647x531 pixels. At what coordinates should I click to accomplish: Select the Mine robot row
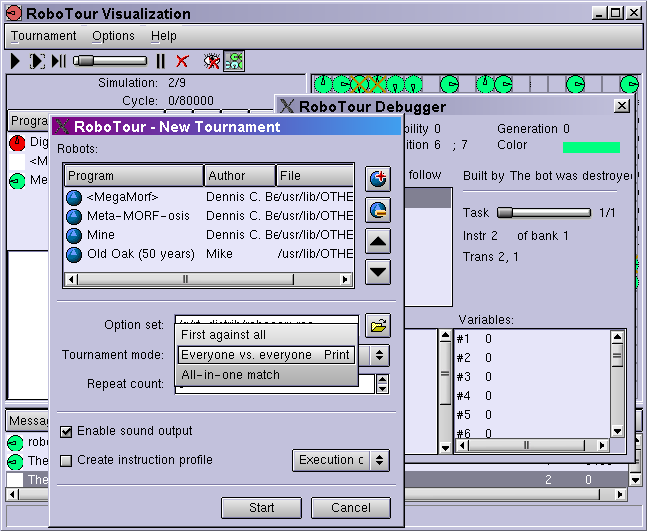coord(209,235)
